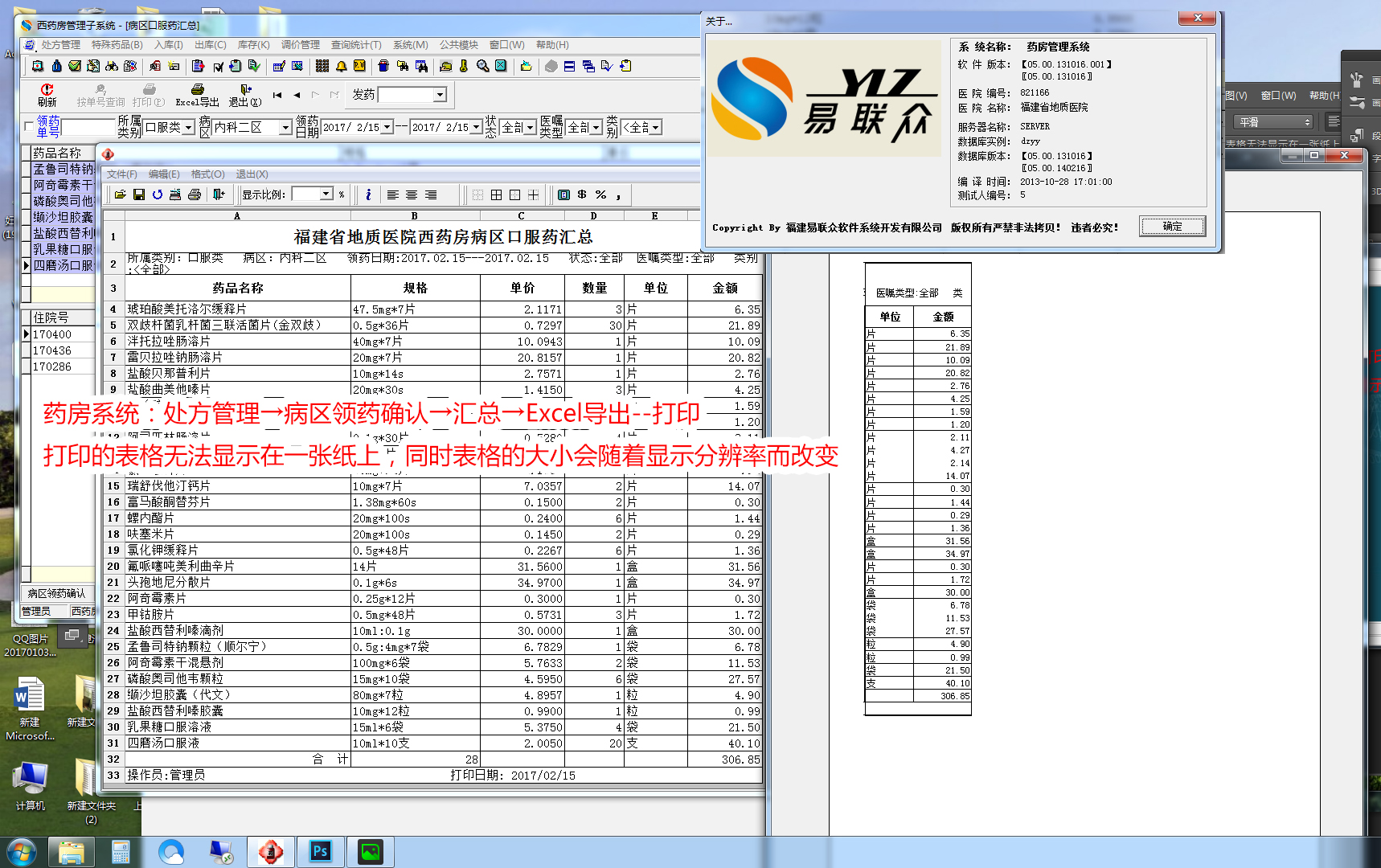Go to previous record navigation arrow
Image resolution: width=1381 pixels, height=868 pixels.
click(x=297, y=95)
